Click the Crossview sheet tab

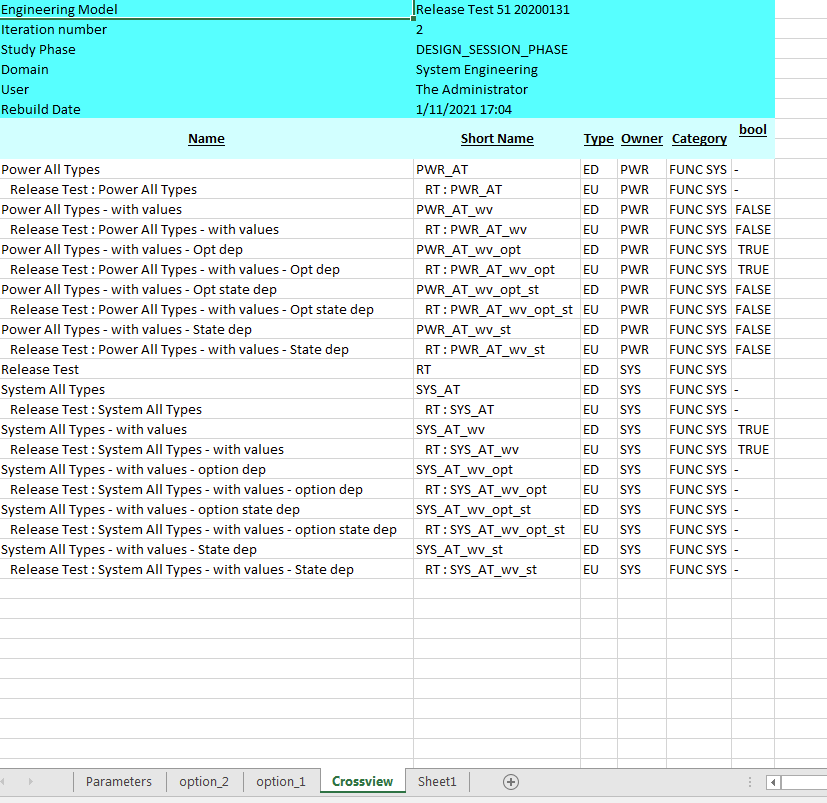pos(360,781)
